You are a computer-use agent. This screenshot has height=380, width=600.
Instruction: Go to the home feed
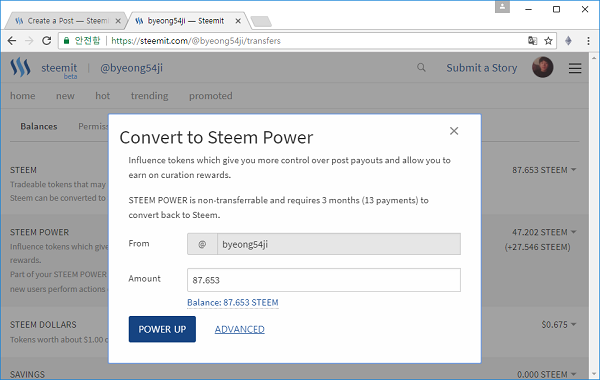coord(23,96)
